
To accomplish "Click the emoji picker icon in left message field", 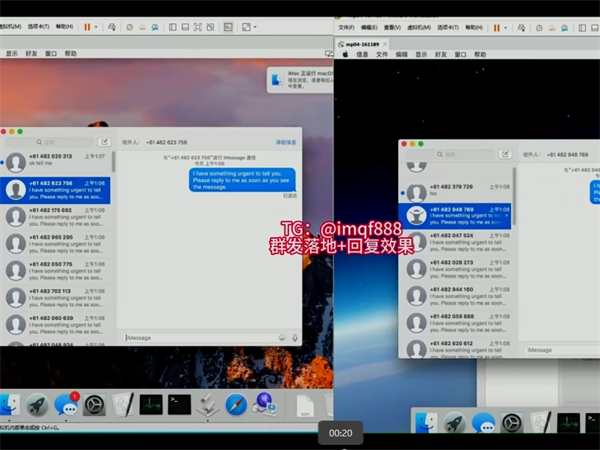I will [x=282, y=337].
